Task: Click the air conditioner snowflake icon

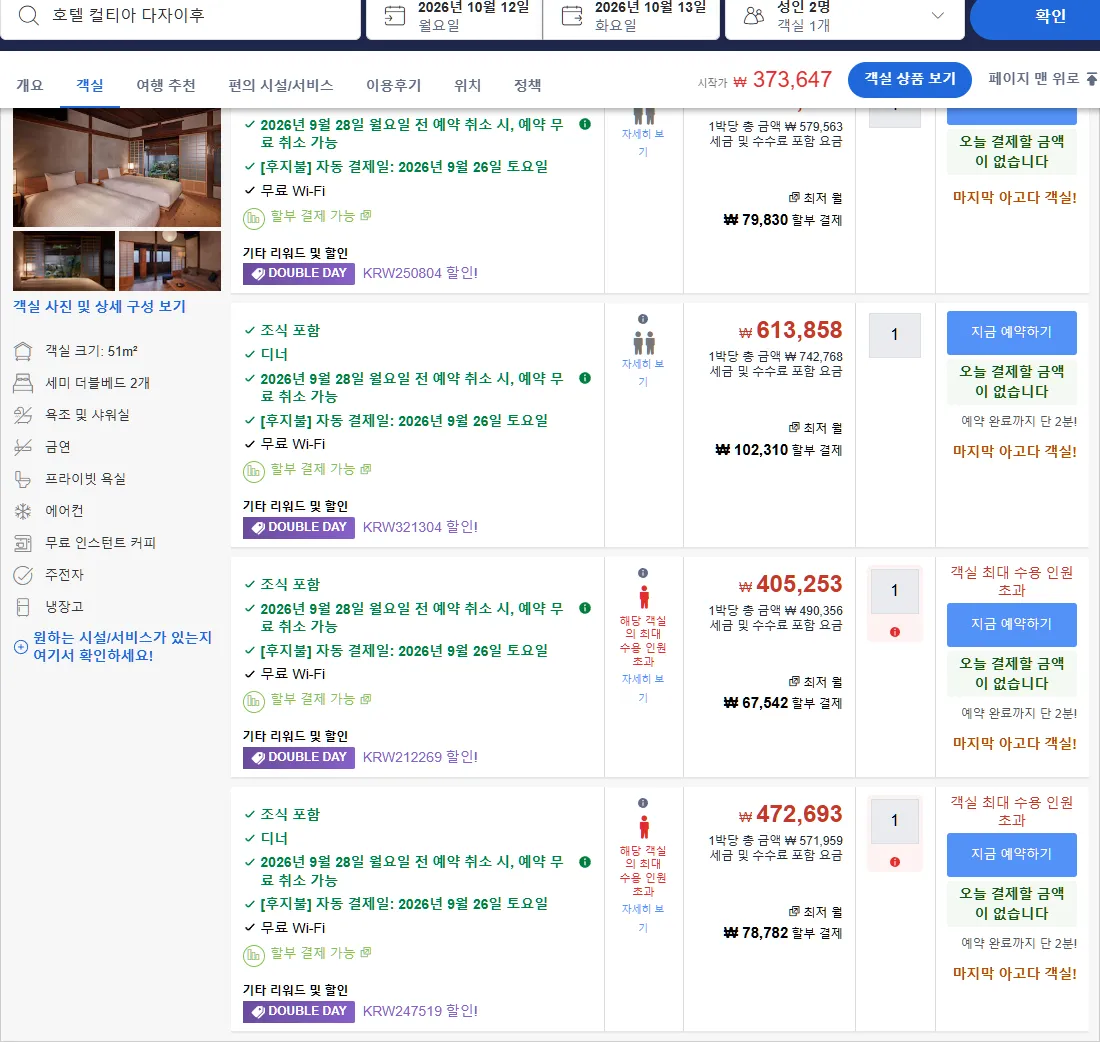Action: tap(23, 511)
